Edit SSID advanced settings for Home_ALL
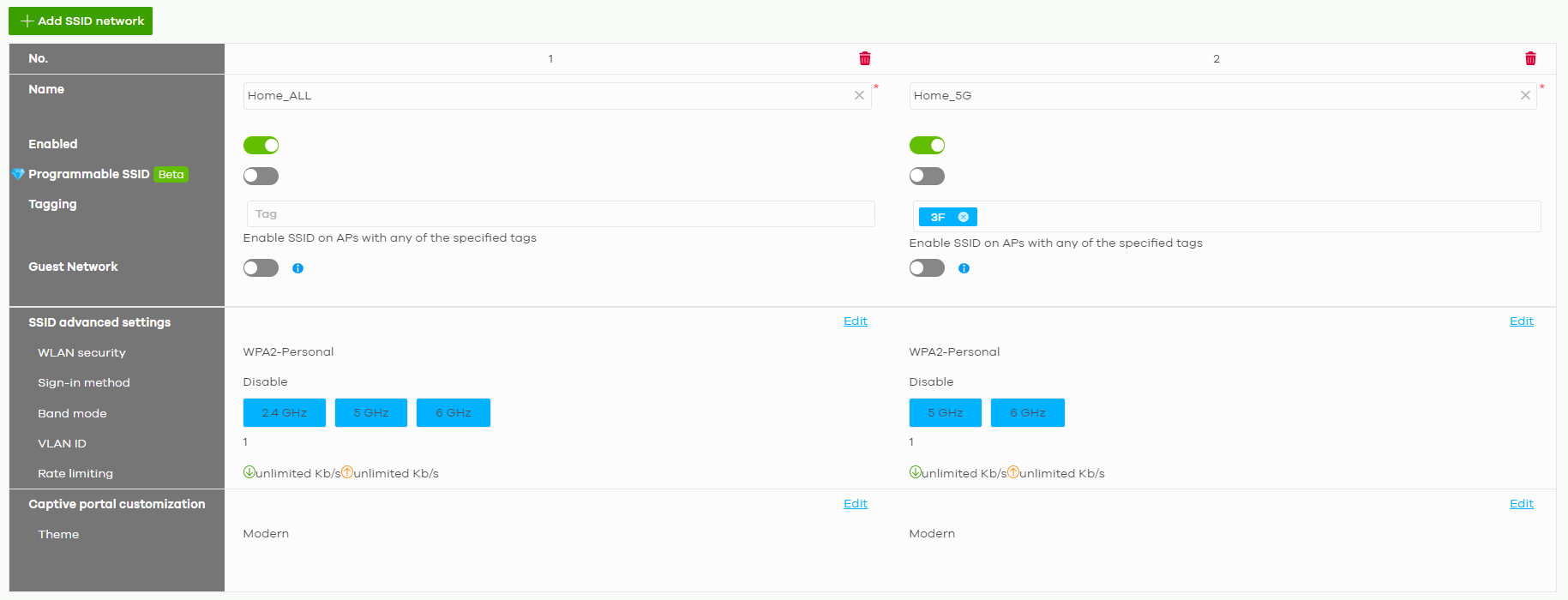Viewport: 1568px width, 600px height. [x=856, y=321]
